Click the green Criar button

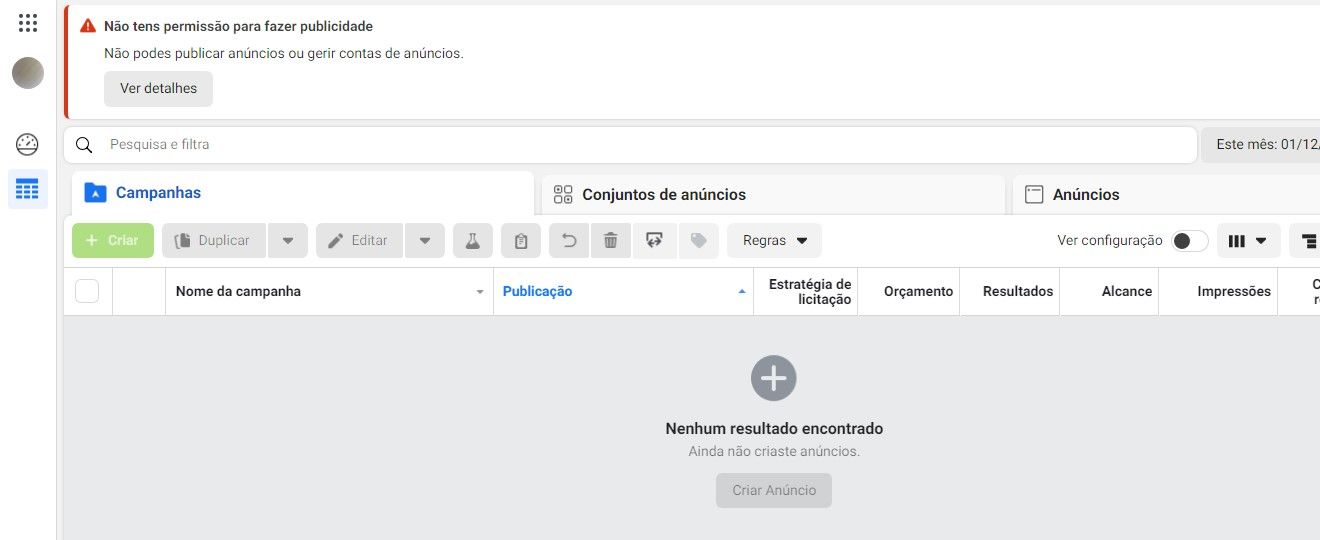113,241
